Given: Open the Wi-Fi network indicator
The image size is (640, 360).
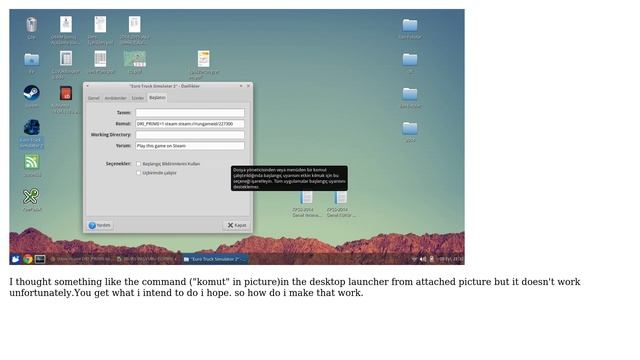Looking at the screenshot, I should [414, 259].
